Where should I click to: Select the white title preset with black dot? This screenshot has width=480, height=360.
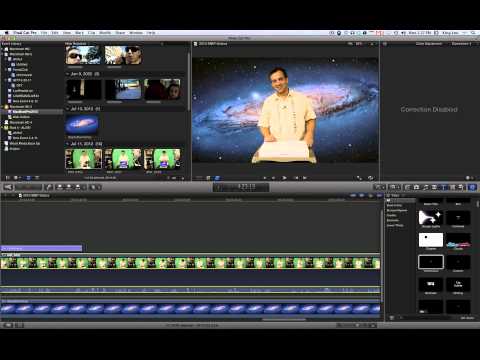[x=431, y=240]
